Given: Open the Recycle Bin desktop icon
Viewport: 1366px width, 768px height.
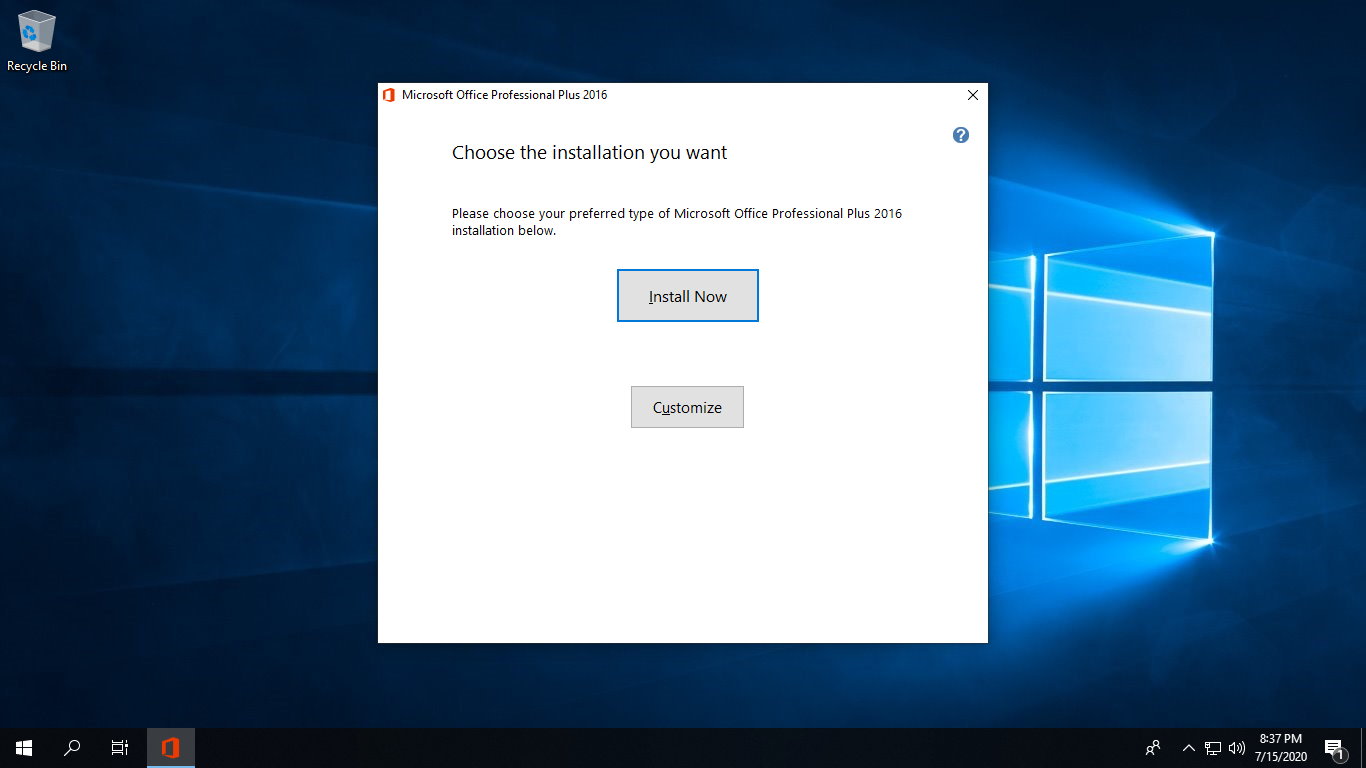Looking at the screenshot, I should pyautogui.click(x=37, y=41).
